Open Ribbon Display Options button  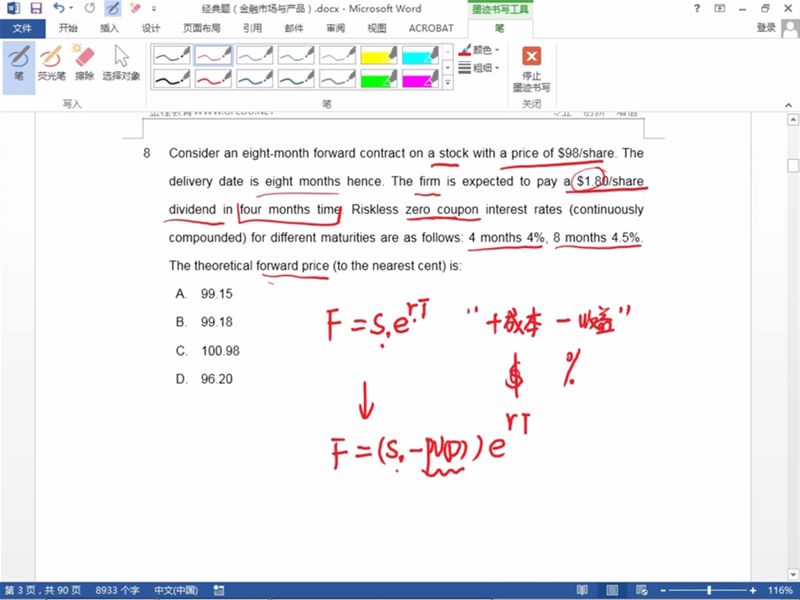click(719, 8)
